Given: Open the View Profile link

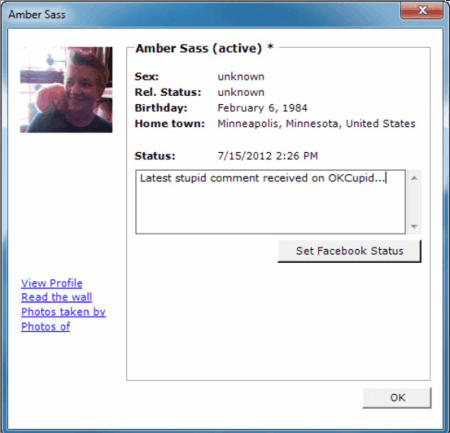Looking at the screenshot, I should 52,283.
